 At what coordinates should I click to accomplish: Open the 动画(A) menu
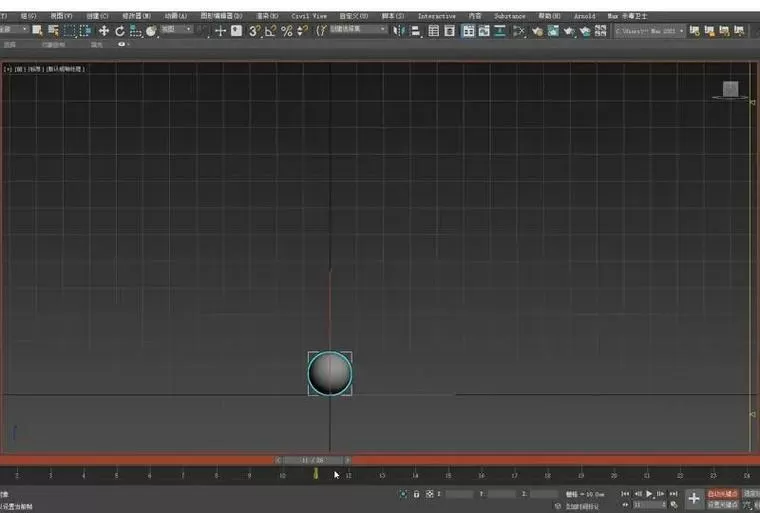click(x=175, y=16)
